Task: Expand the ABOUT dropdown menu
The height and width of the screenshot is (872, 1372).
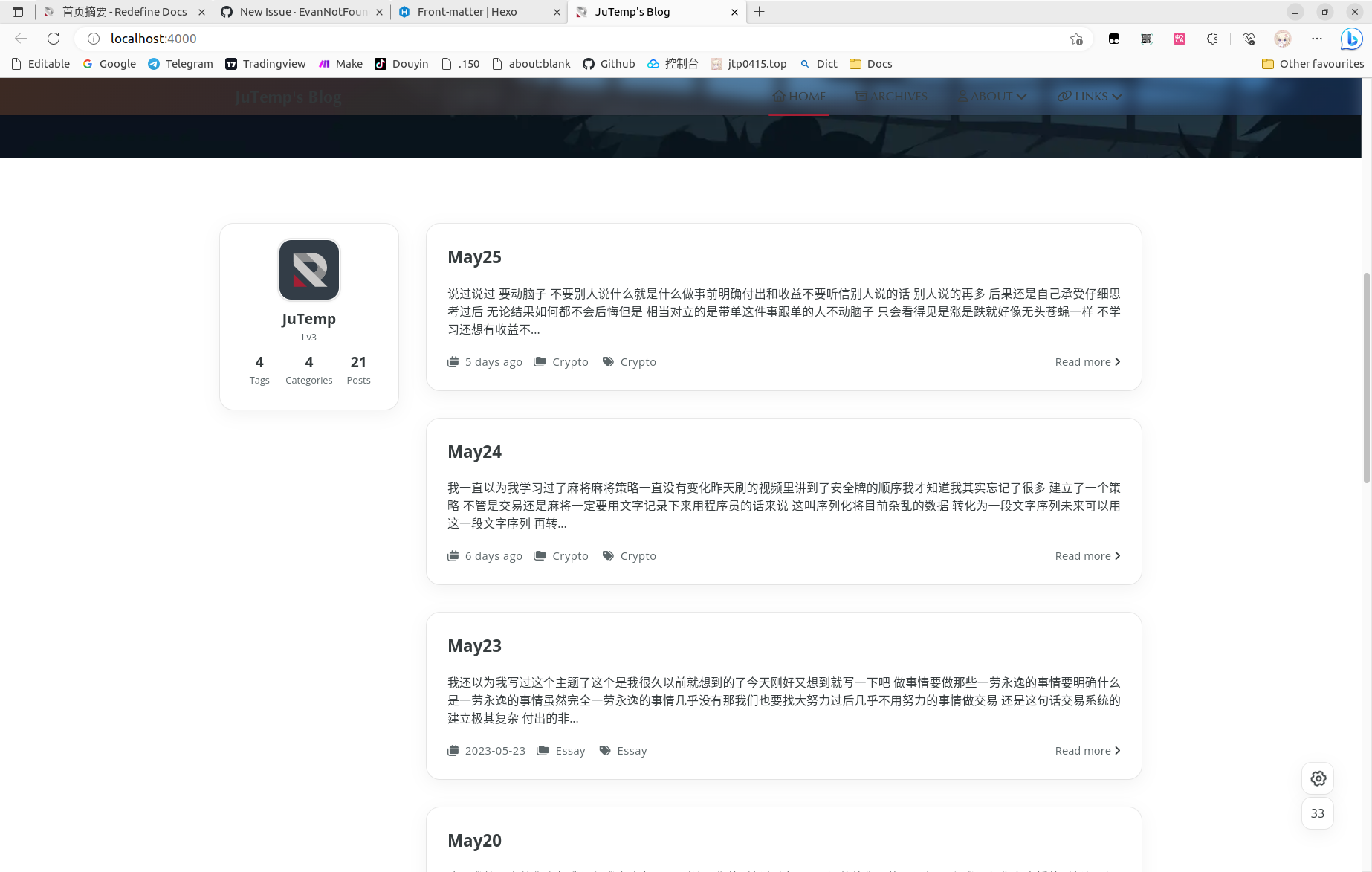Action: point(991,96)
